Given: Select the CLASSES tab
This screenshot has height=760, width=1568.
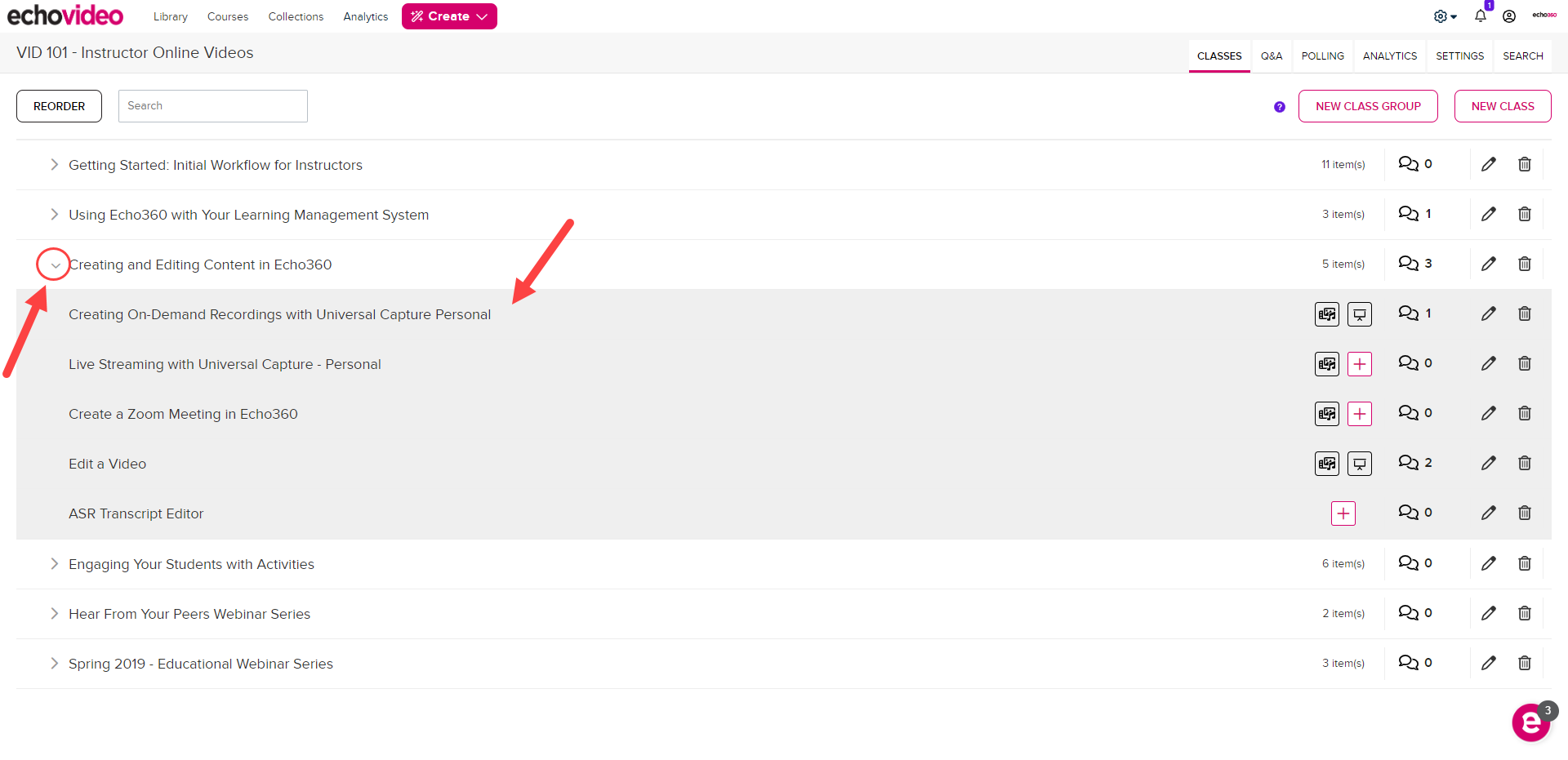Looking at the screenshot, I should [1219, 56].
